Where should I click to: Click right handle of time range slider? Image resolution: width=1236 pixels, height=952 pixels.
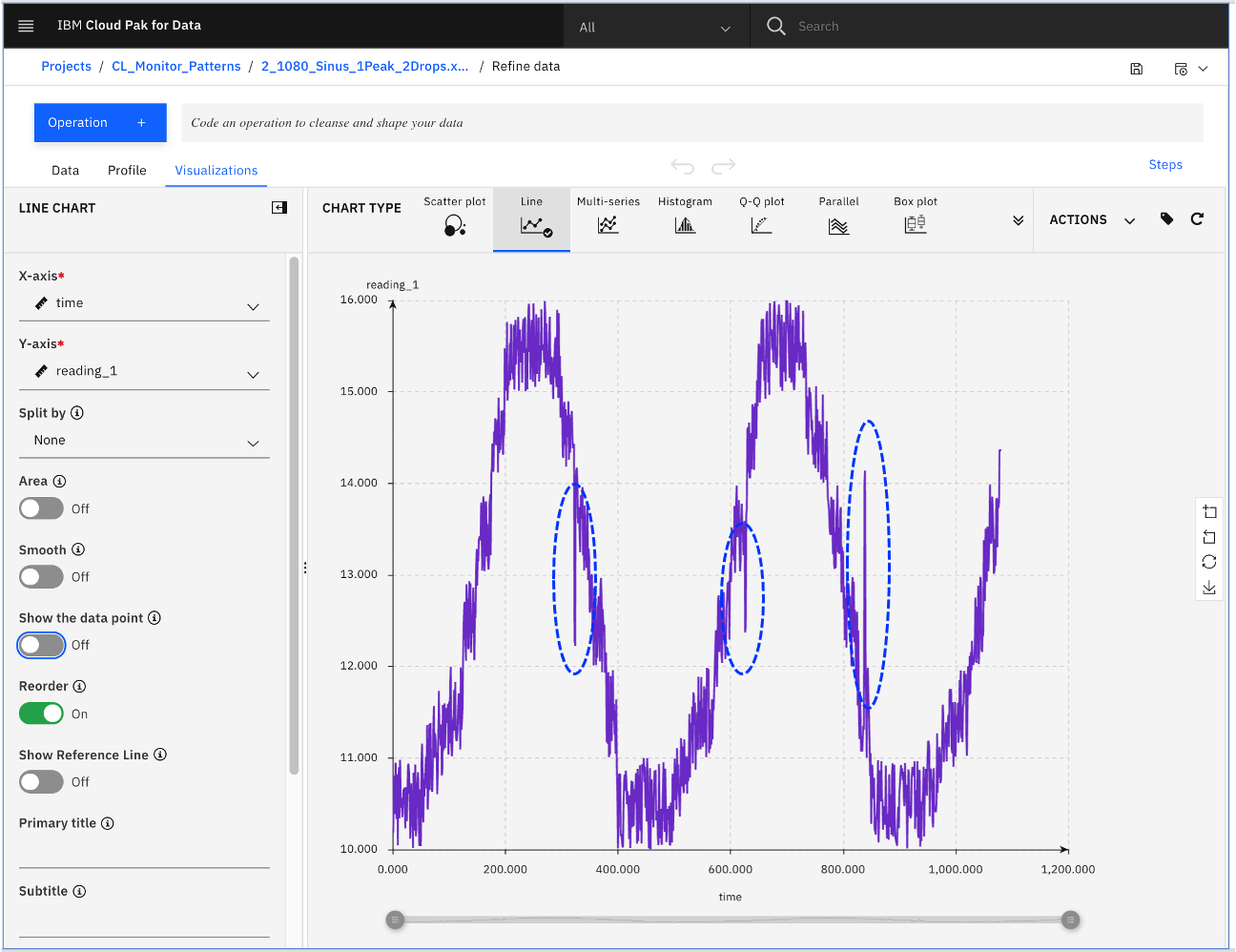(1071, 920)
